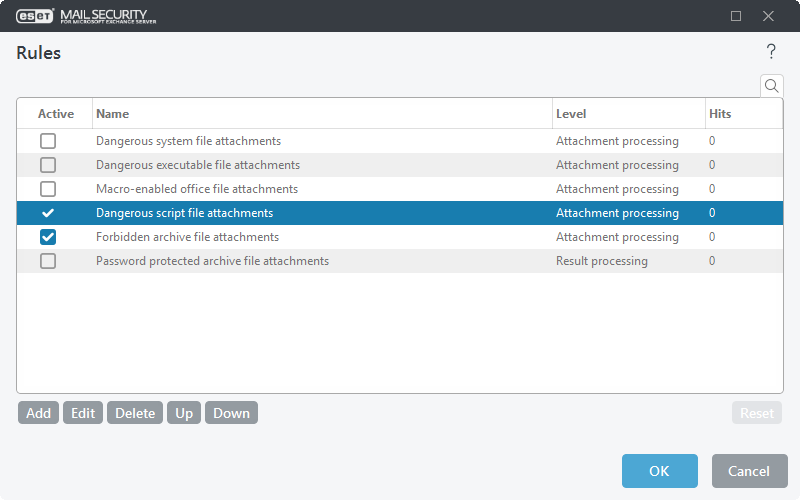Move the selected rule Up
The height and width of the screenshot is (500, 800).
[184, 413]
